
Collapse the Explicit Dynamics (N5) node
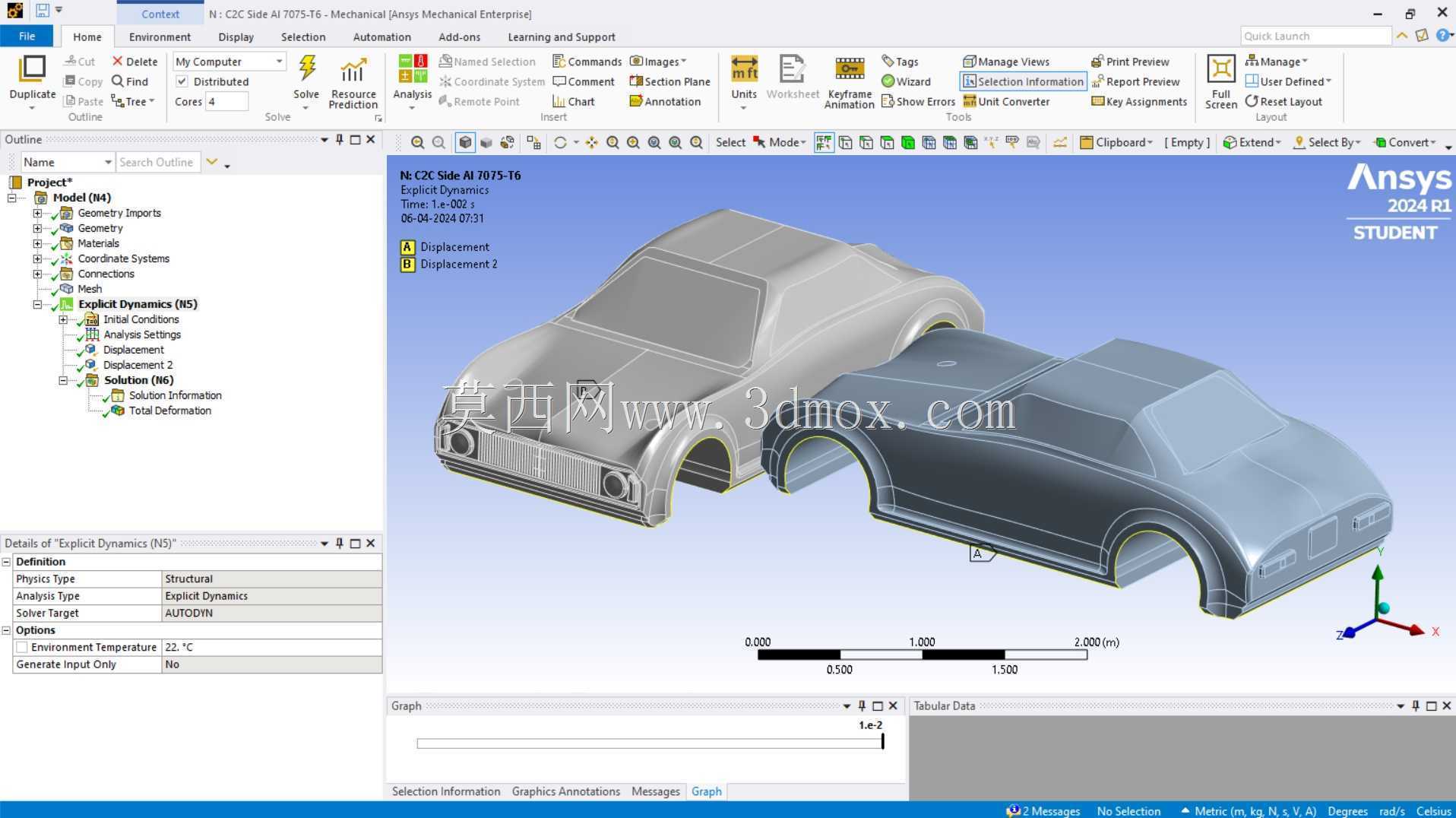[x=37, y=304]
